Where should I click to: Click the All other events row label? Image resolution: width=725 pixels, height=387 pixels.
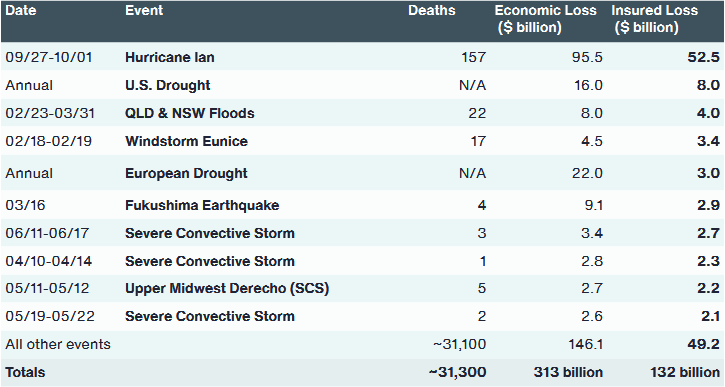pos(58,344)
